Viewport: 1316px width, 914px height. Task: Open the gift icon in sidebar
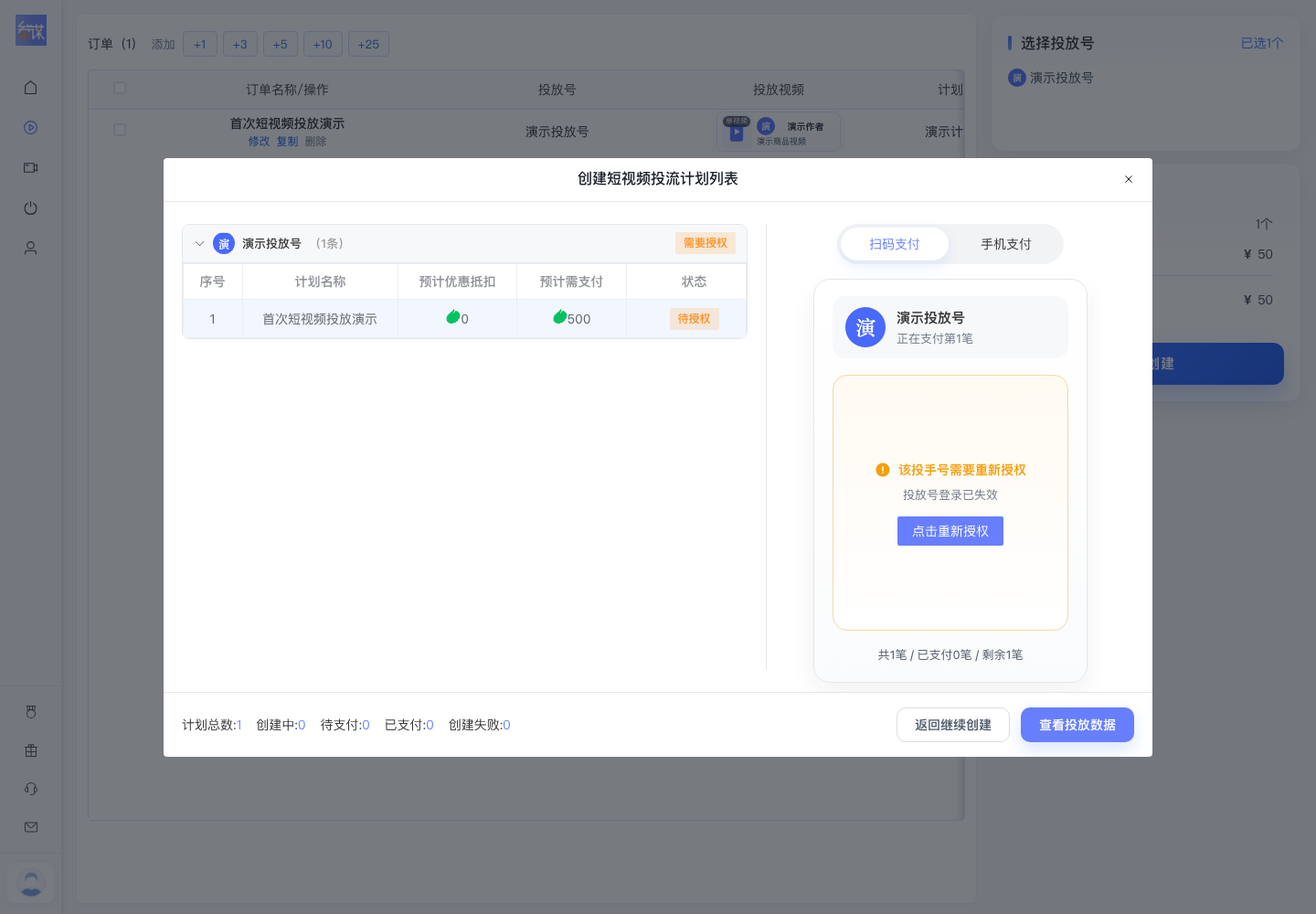(x=31, y=750)
